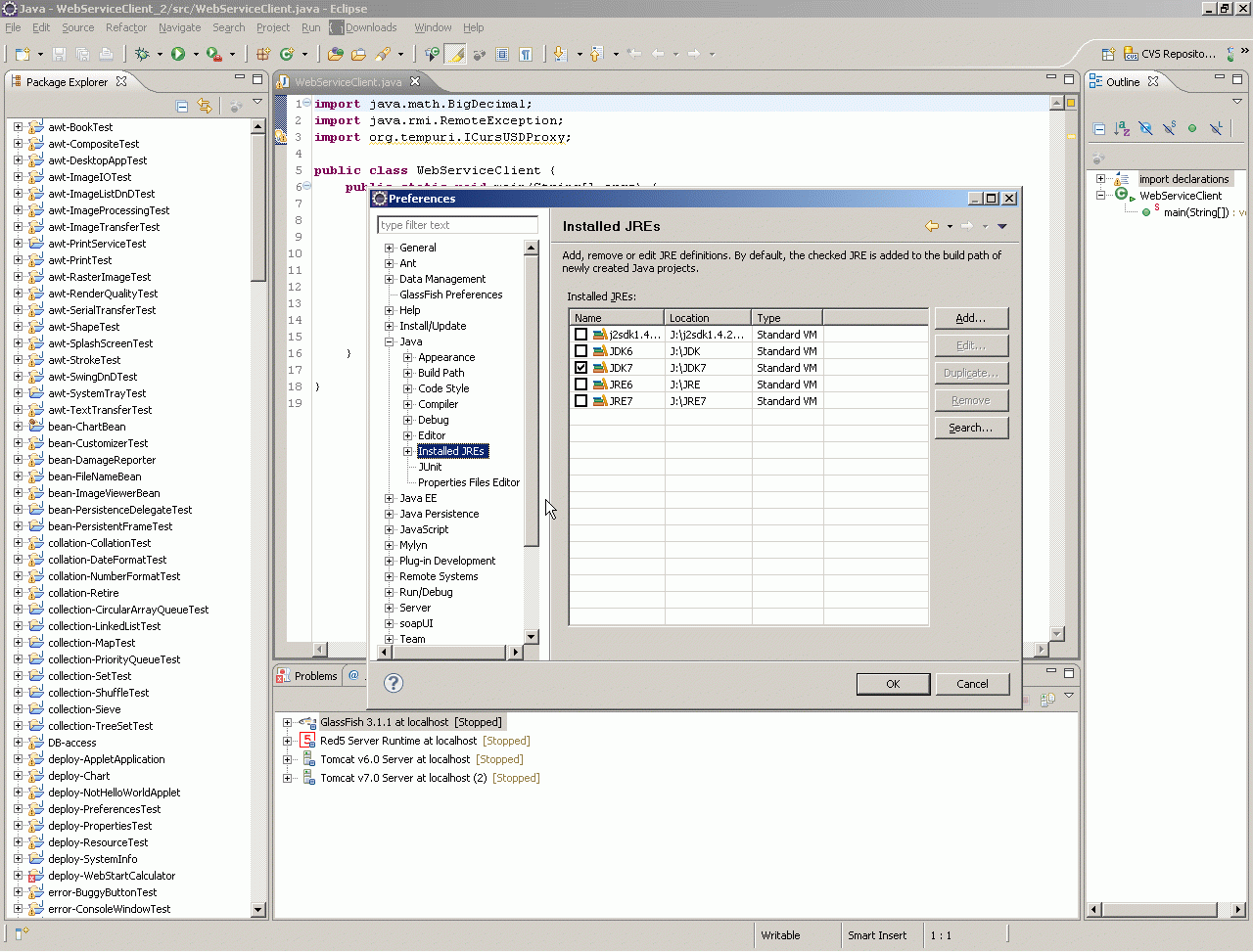Click the Sort alphabetically icon in Outline
This screenshot has width=1253, height=952.
(x=1122, y=128)
